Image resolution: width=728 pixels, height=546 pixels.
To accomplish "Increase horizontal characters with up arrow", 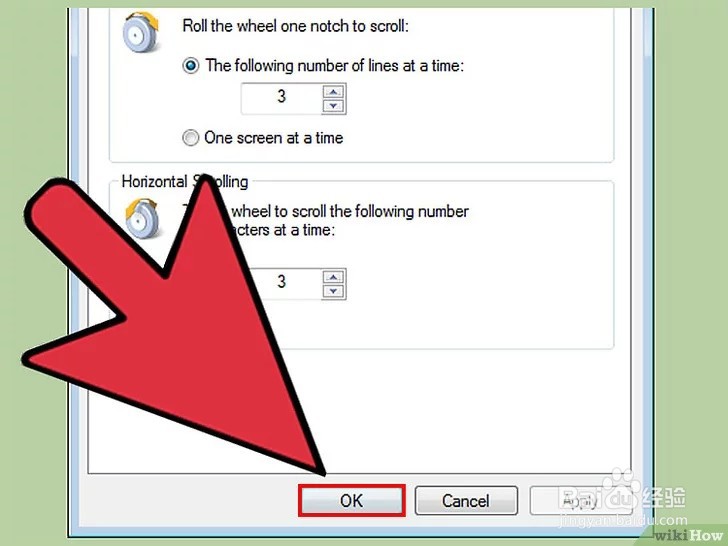I will (x=333, y=277).
